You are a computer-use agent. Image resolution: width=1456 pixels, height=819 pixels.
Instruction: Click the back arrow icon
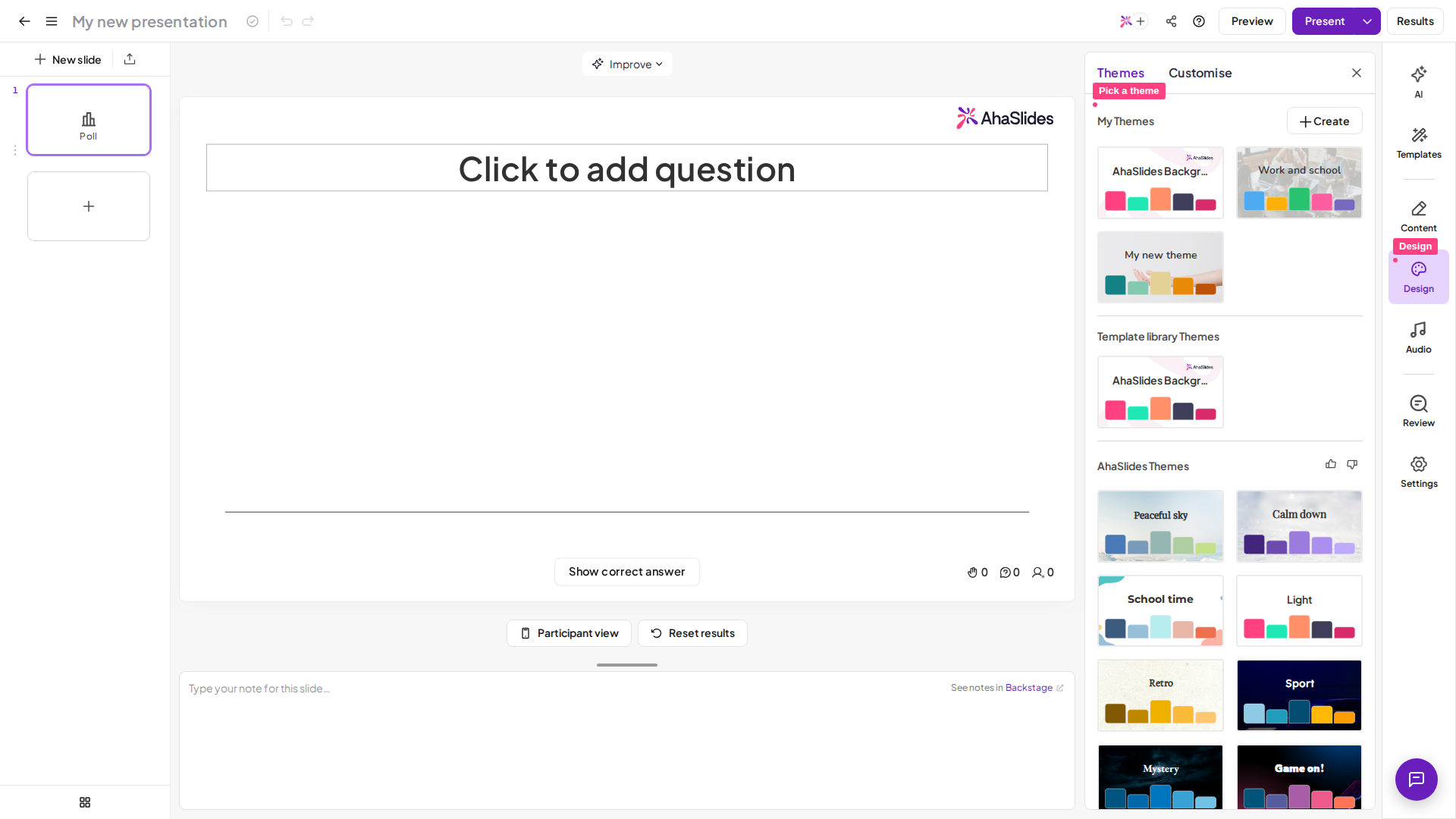click(24, 21)
